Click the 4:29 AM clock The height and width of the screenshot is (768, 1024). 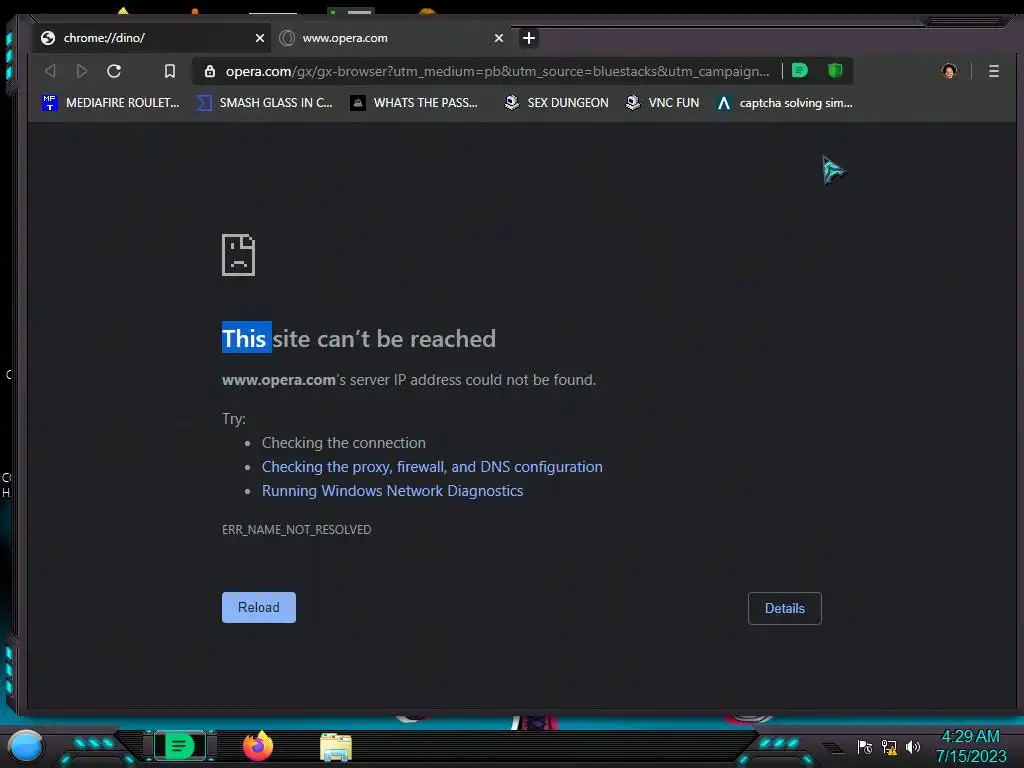[x=970, y=736]
